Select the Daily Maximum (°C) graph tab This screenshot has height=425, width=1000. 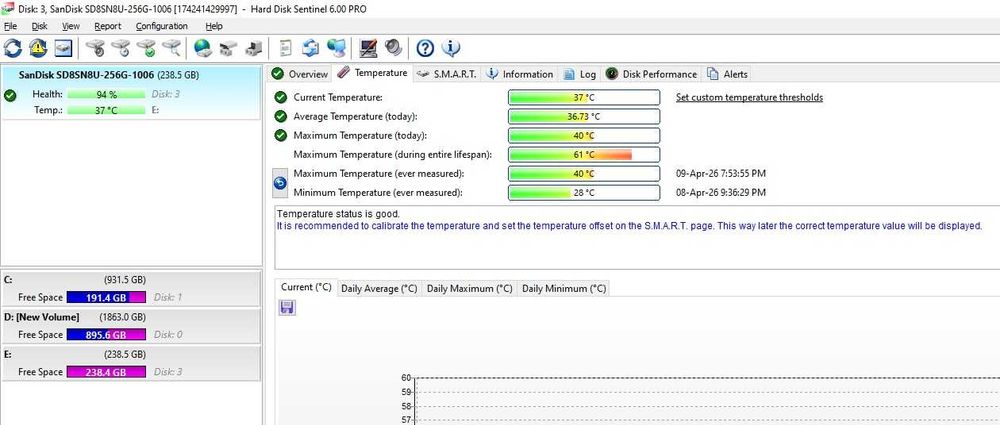point(469,288)
